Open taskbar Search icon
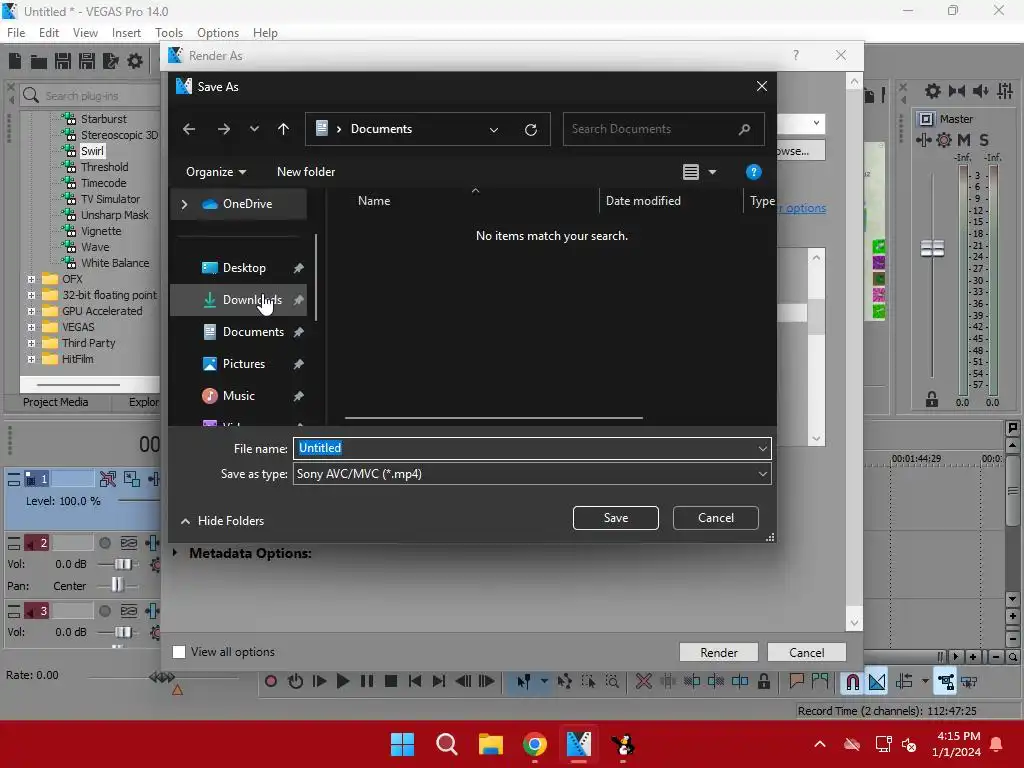This screenshot has height=768, width=1024. tap(447, 744)
